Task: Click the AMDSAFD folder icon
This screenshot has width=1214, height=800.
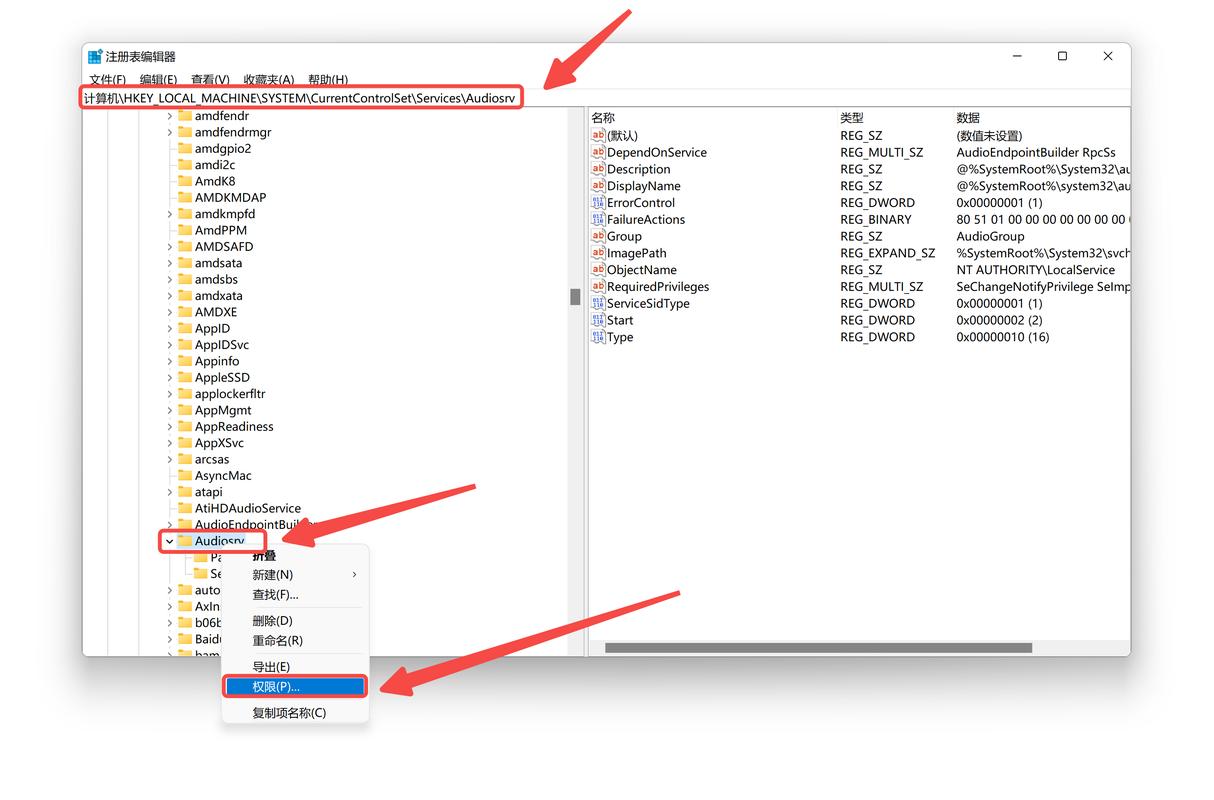Action: click(185, 246)
